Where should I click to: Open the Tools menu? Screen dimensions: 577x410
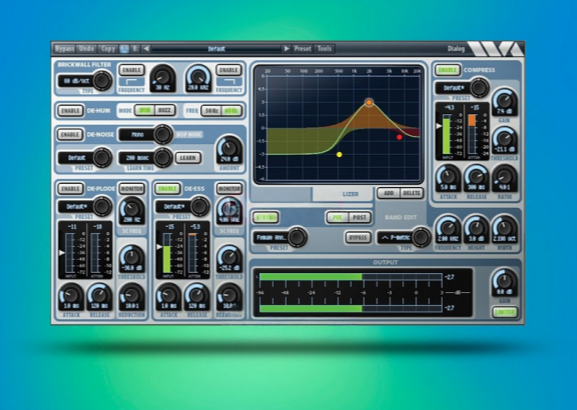324,49
